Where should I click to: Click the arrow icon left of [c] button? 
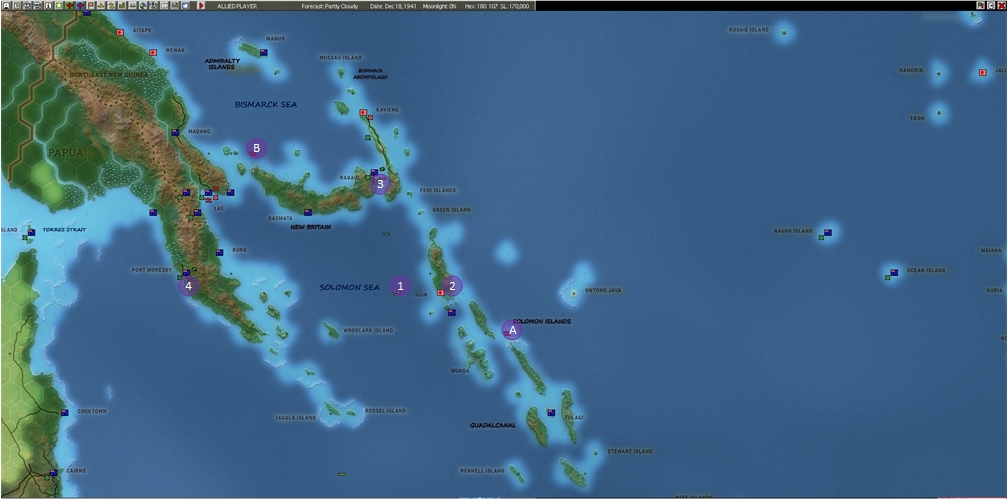click(980, 6)
